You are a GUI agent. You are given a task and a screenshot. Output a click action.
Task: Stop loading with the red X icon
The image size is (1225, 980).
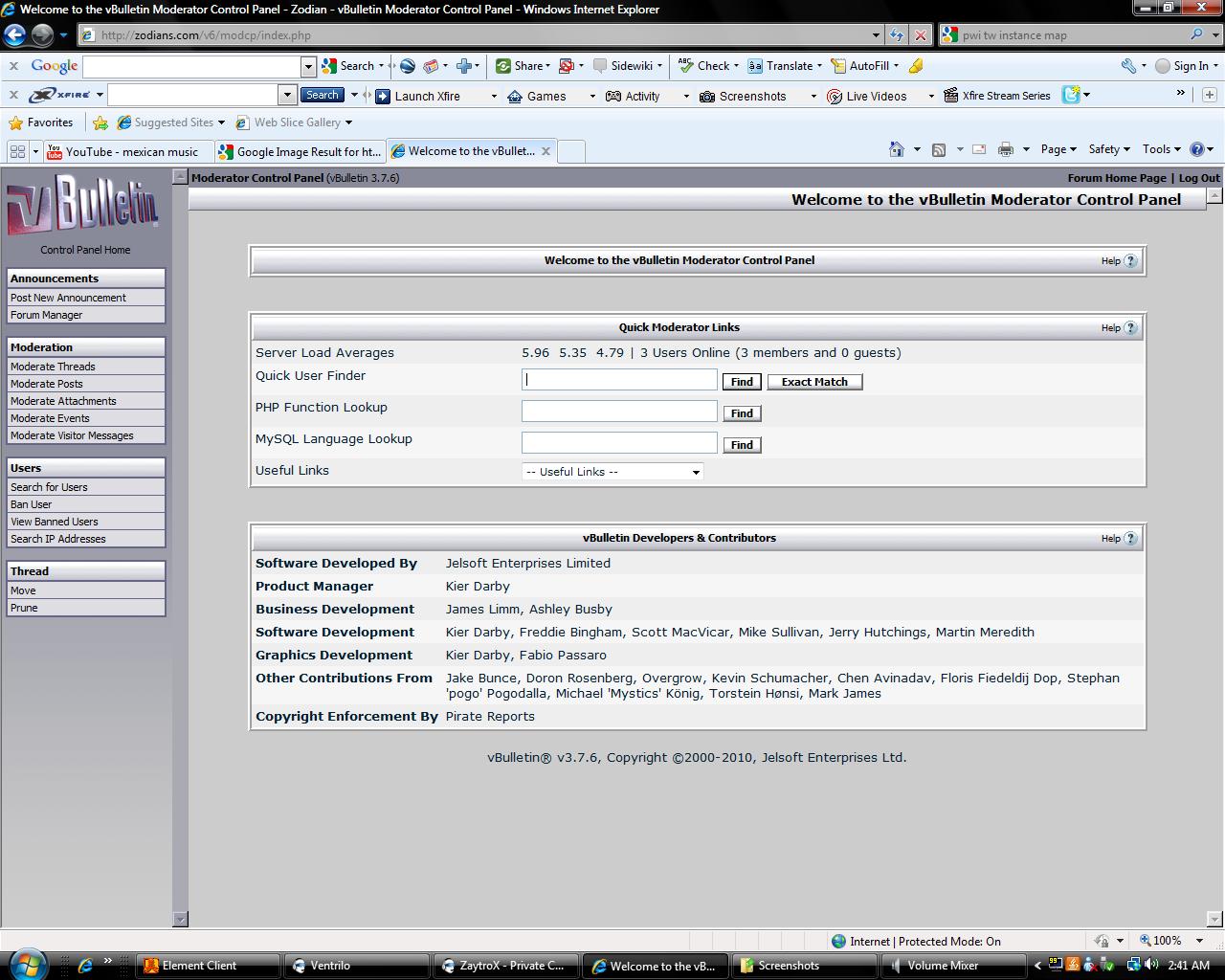(920, 35)
